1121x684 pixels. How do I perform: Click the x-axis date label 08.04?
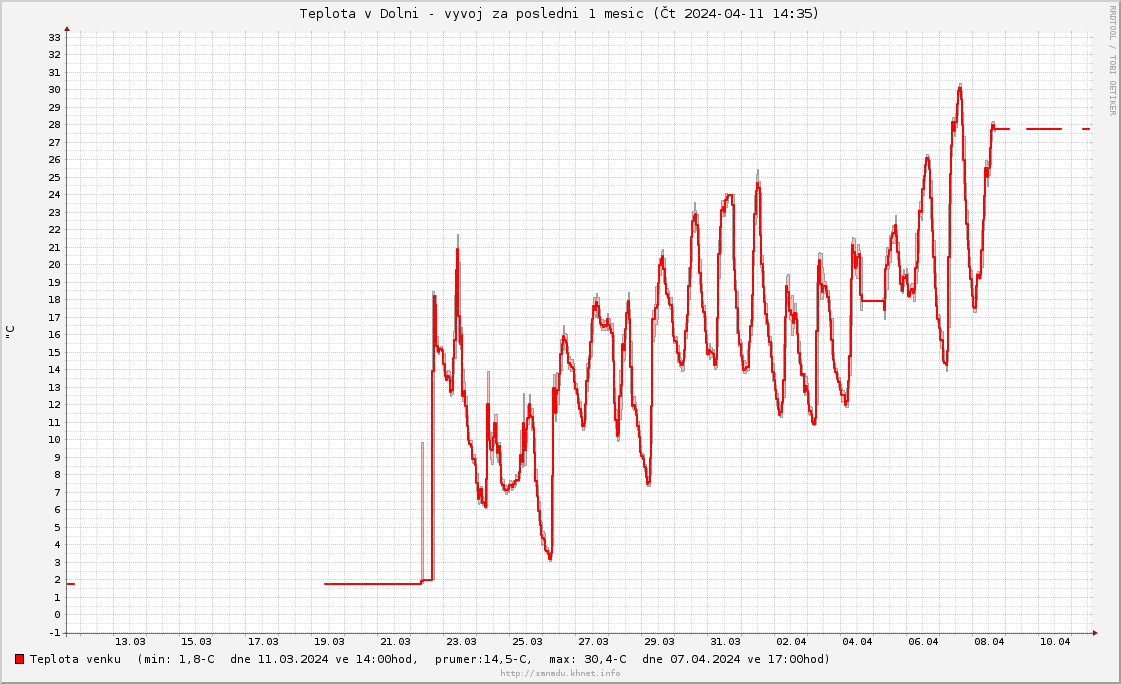pyautogui.click(x=989, y=642)
